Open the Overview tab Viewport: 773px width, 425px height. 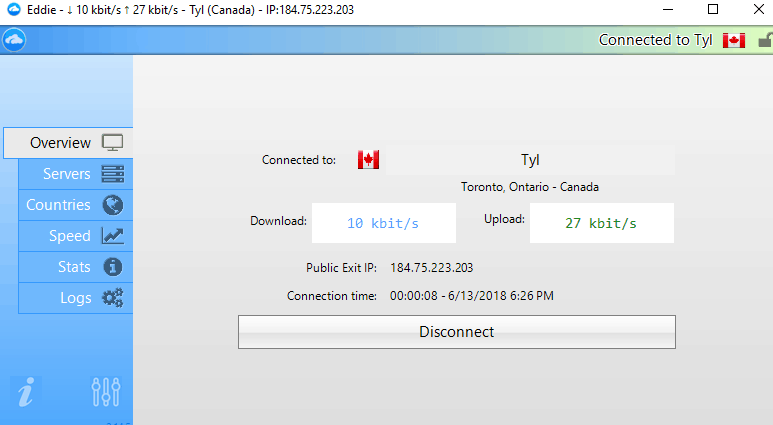68,143
